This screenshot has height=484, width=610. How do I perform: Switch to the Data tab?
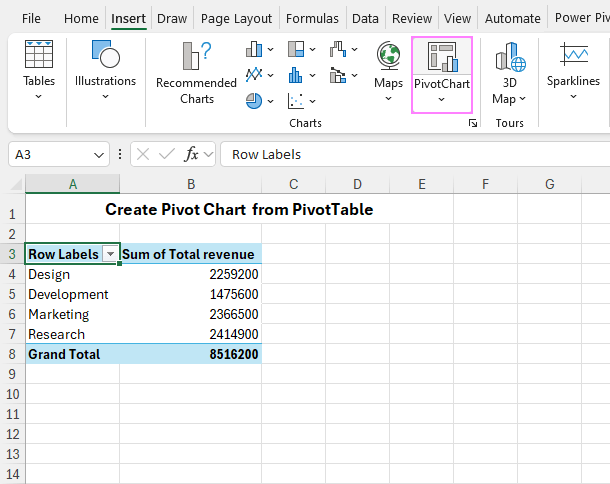(365, 18)
